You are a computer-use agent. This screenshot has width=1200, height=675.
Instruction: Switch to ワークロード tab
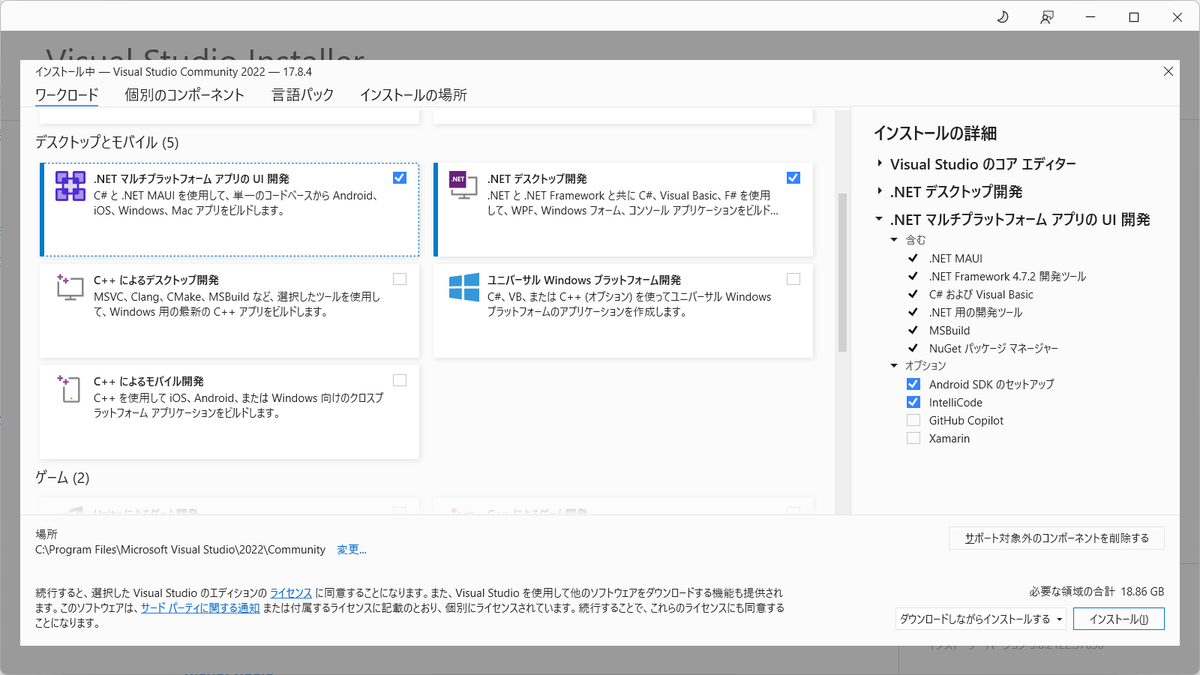[x=67, y=95]
